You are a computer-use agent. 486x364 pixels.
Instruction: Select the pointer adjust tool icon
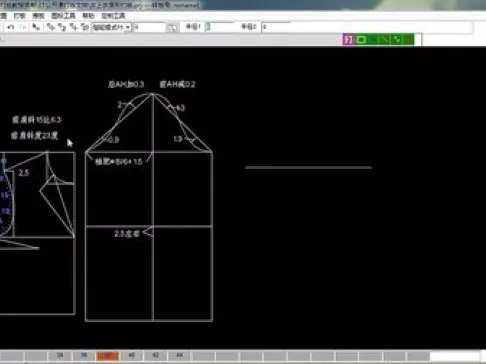(36, 27)
